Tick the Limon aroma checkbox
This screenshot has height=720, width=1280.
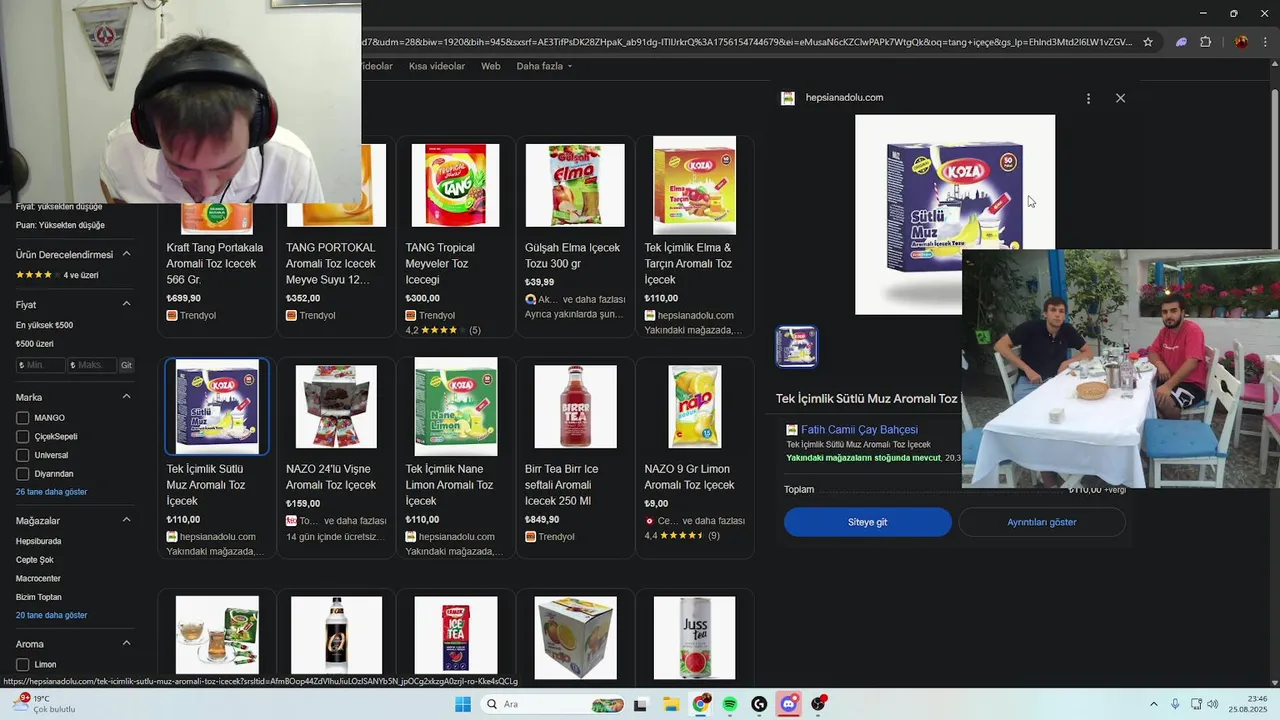coord(23,664)
